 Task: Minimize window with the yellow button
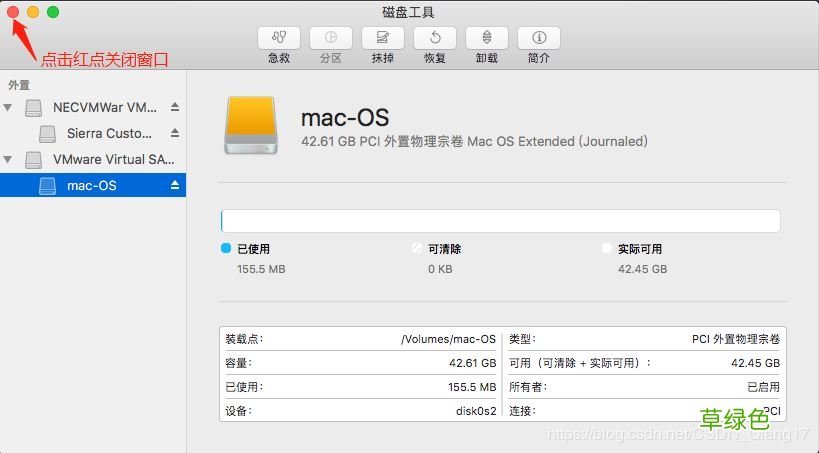[33, 11]
